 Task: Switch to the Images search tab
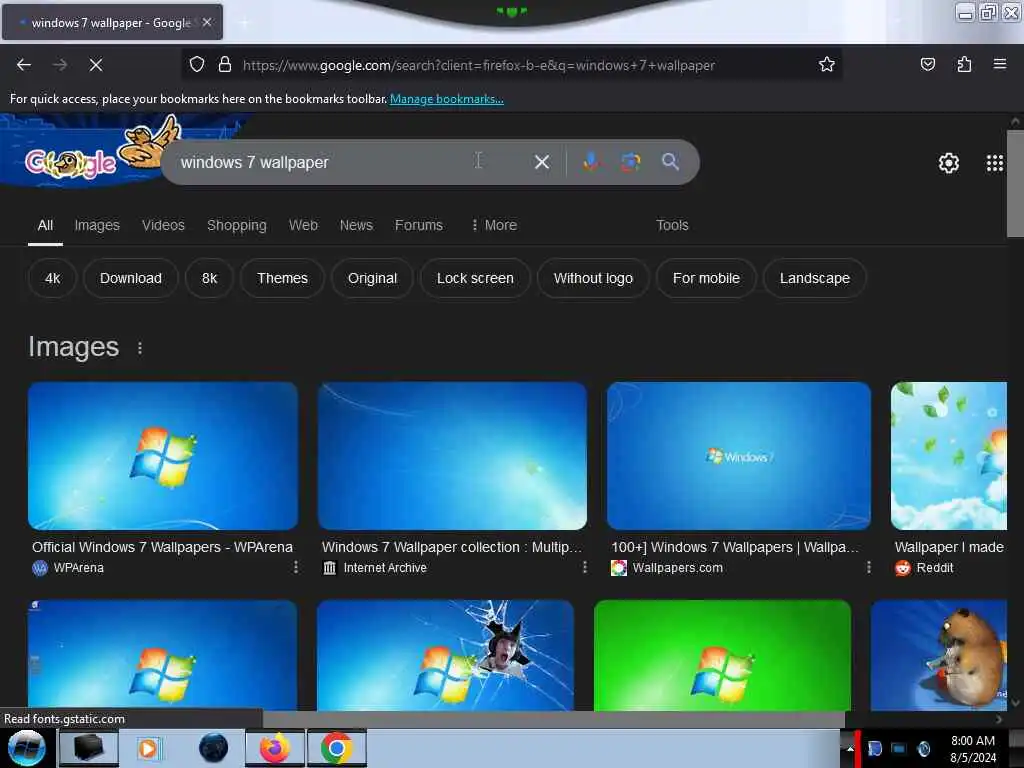click(x=97, y=225)
